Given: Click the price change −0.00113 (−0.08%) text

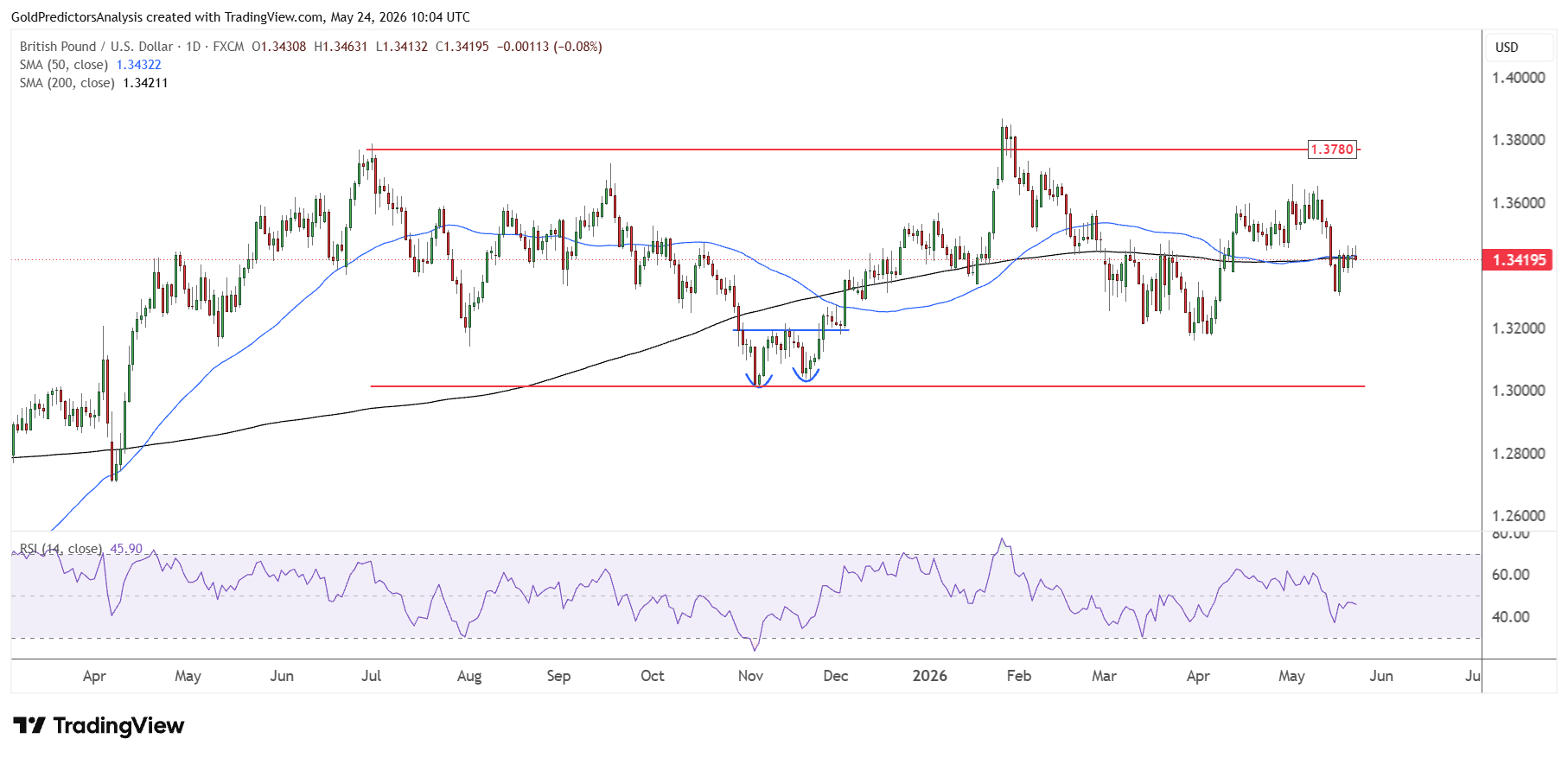Looking at the screenshot, I should pyautogui.click(x=550, y=47).
